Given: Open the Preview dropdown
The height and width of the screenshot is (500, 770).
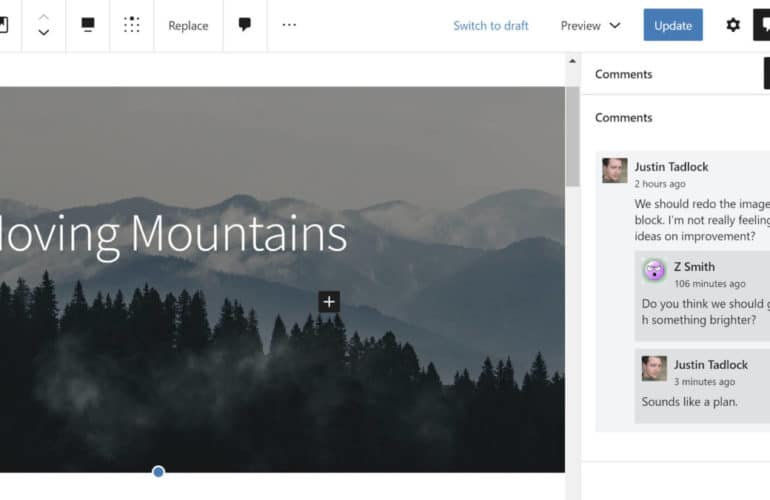Looking at the screenshot, I should tap(590, 26).
